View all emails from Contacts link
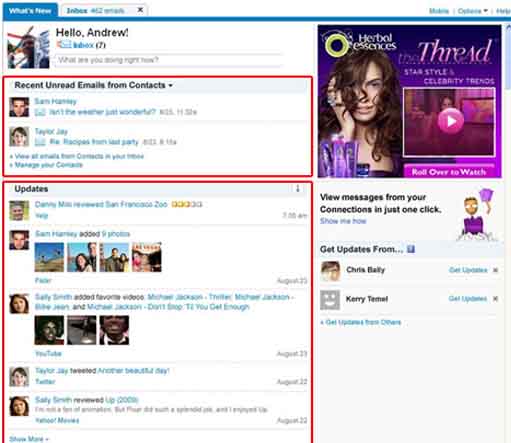The height and width of the screenshot is (443, 511). pyautogui.click(x=79, y=156)
